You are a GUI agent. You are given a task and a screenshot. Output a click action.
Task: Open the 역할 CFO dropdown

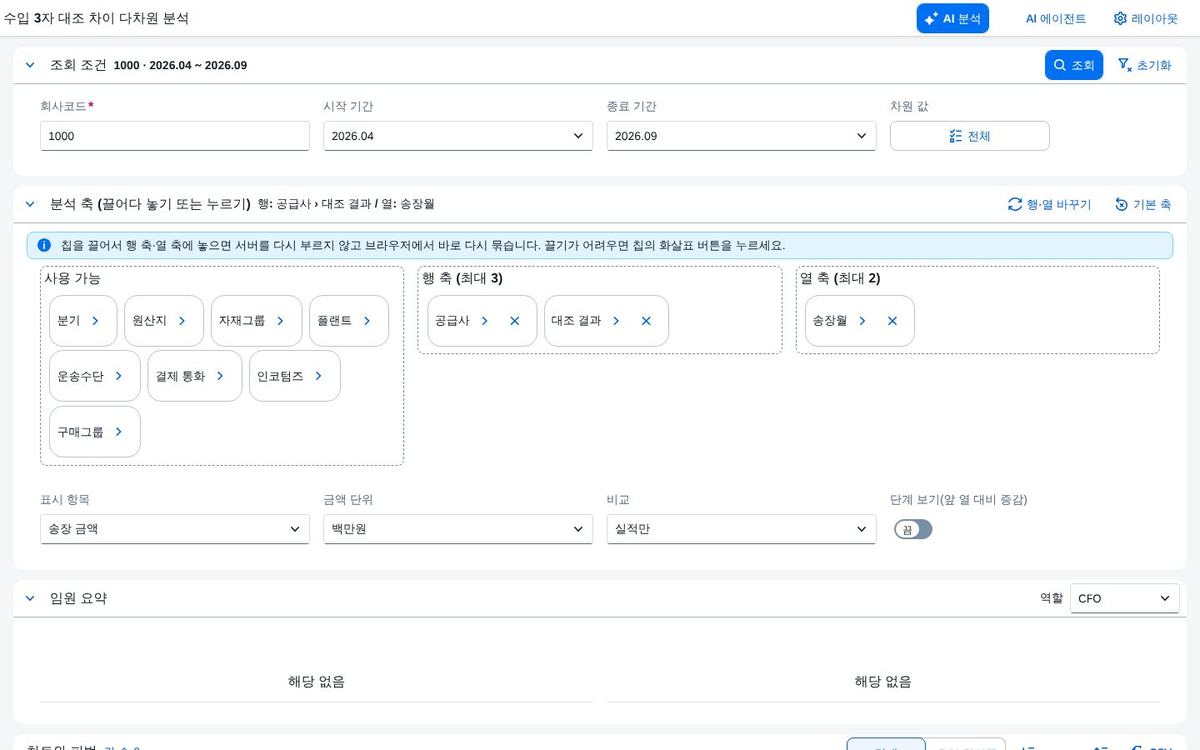point(1124,598)
